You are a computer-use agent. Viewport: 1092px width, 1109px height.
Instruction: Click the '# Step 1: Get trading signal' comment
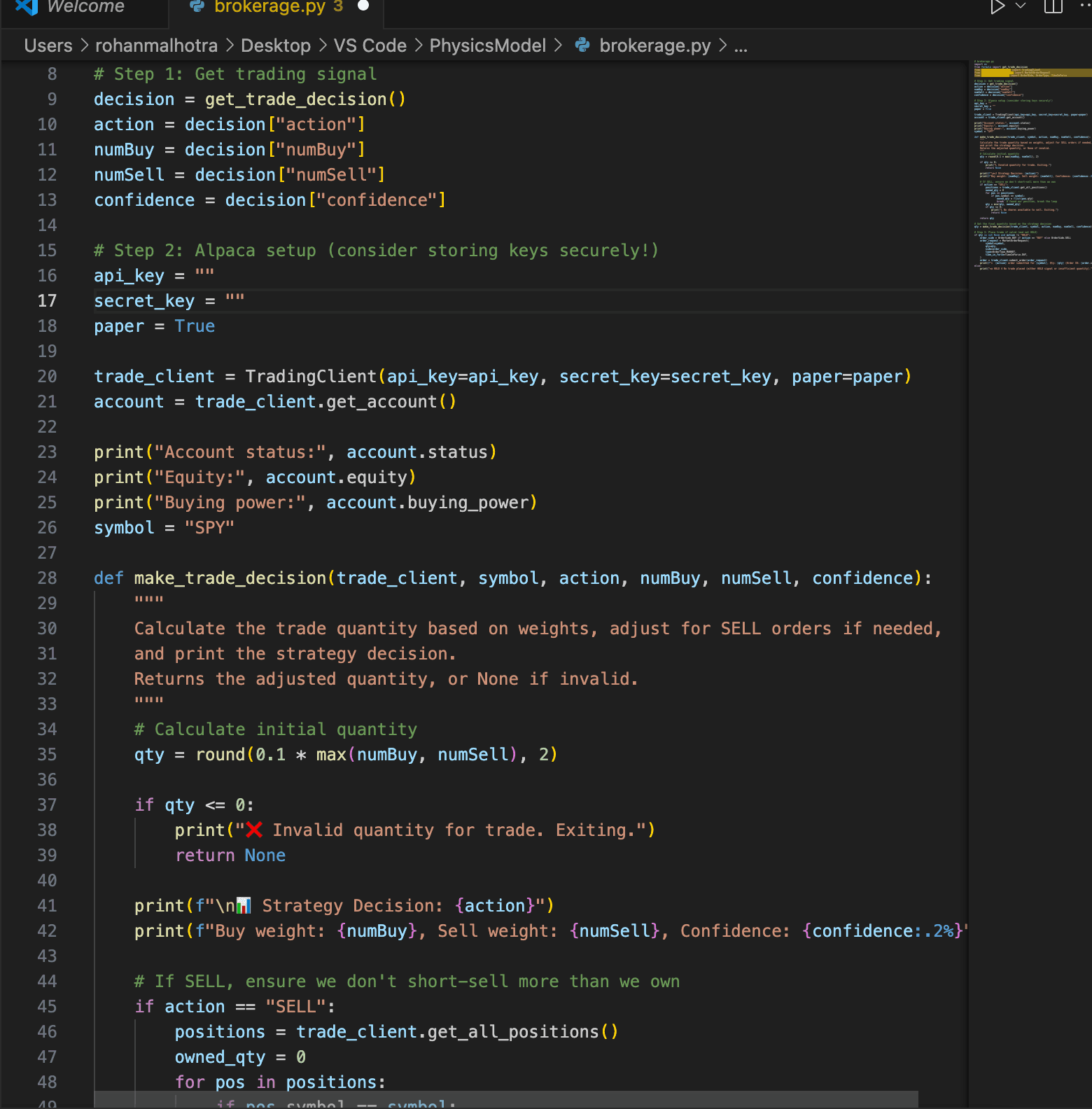coord(235,74)
